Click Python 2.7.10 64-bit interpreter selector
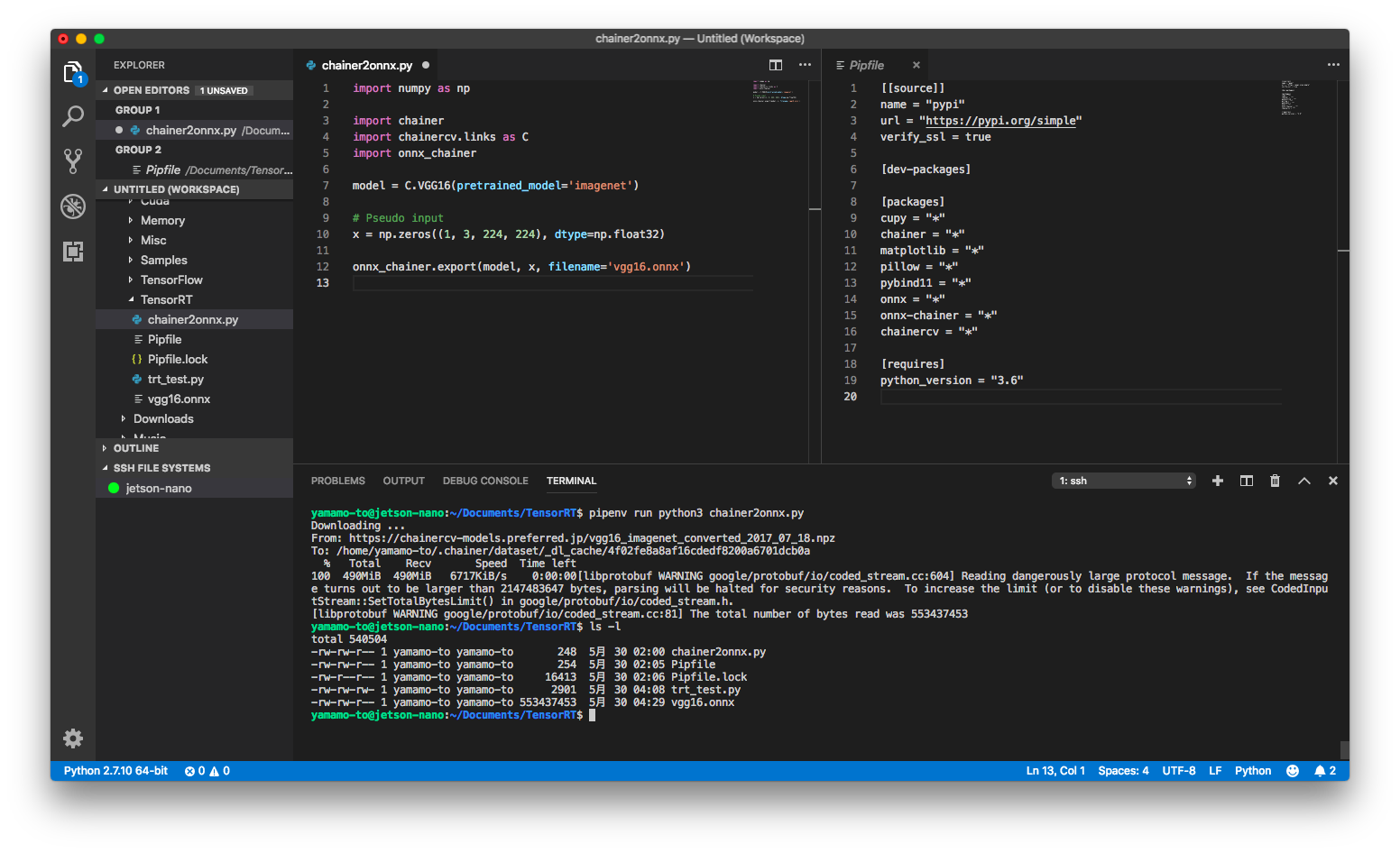Screen dimensions: 1400x853 point(115,771)
